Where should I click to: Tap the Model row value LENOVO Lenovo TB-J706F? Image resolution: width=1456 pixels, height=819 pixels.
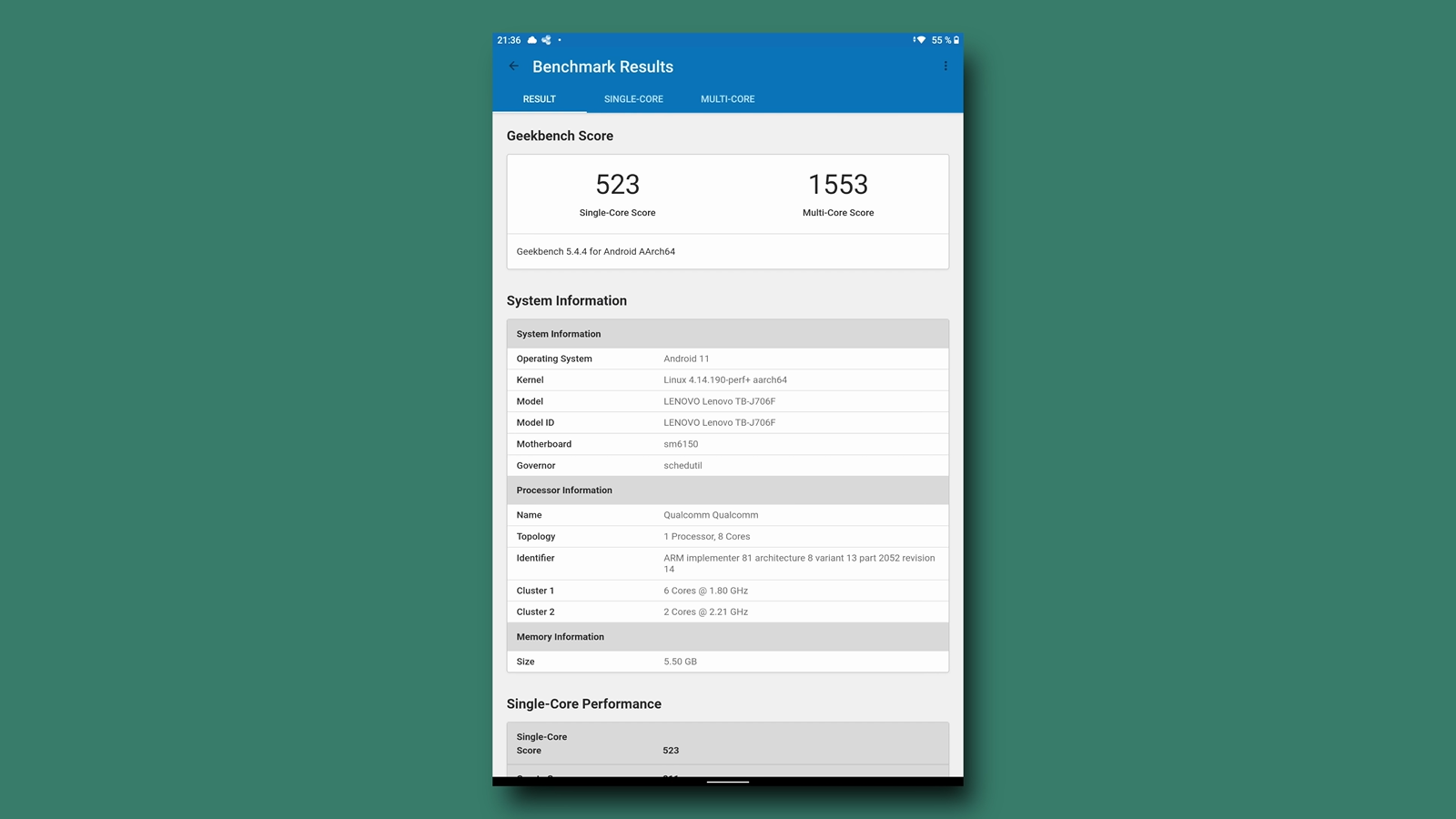[x=720, y=401]
